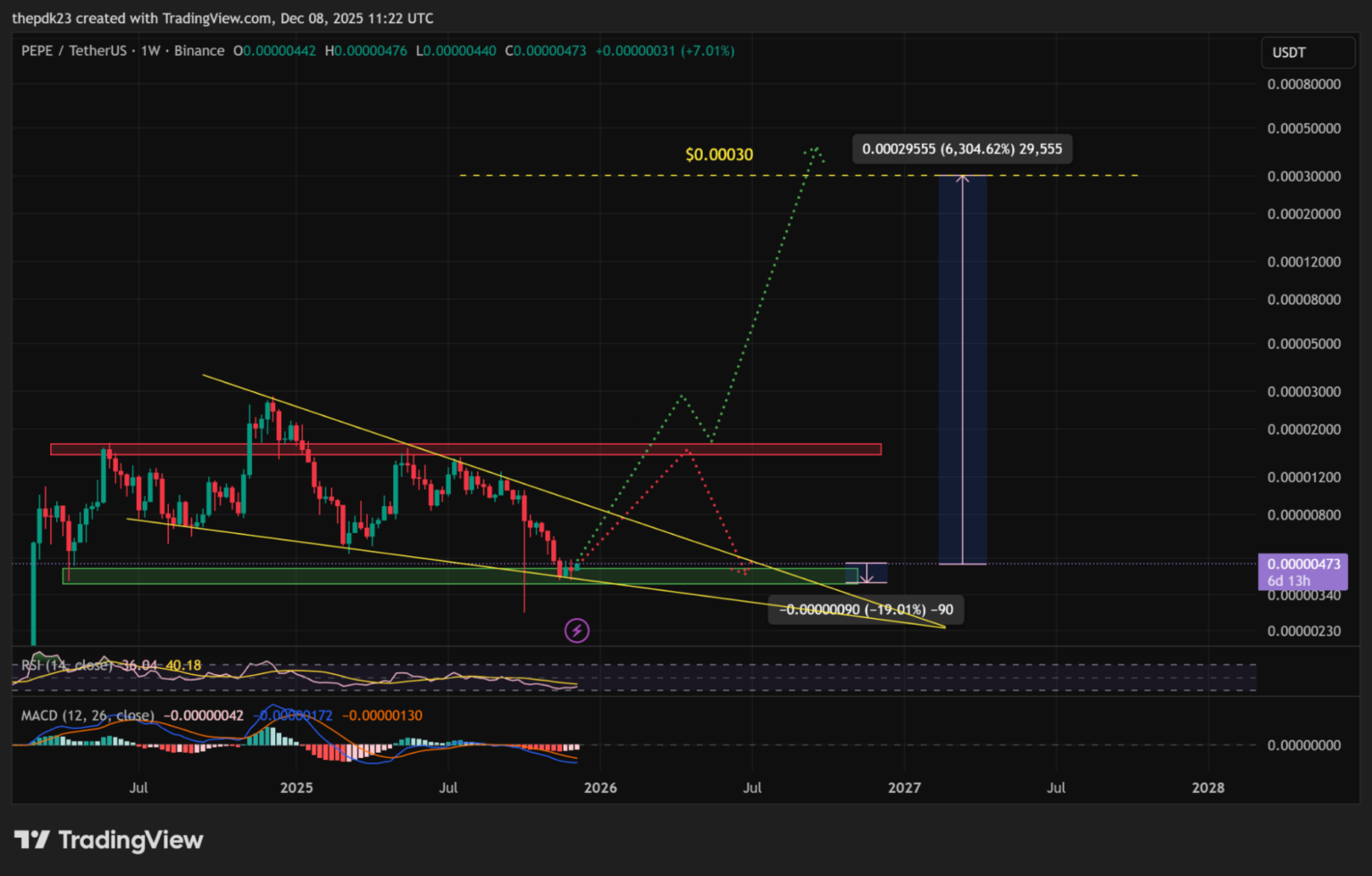This screenshot has width=1372, height=876.
Task: Select the red resistance zone rectangle
Action: click(465, 449)
